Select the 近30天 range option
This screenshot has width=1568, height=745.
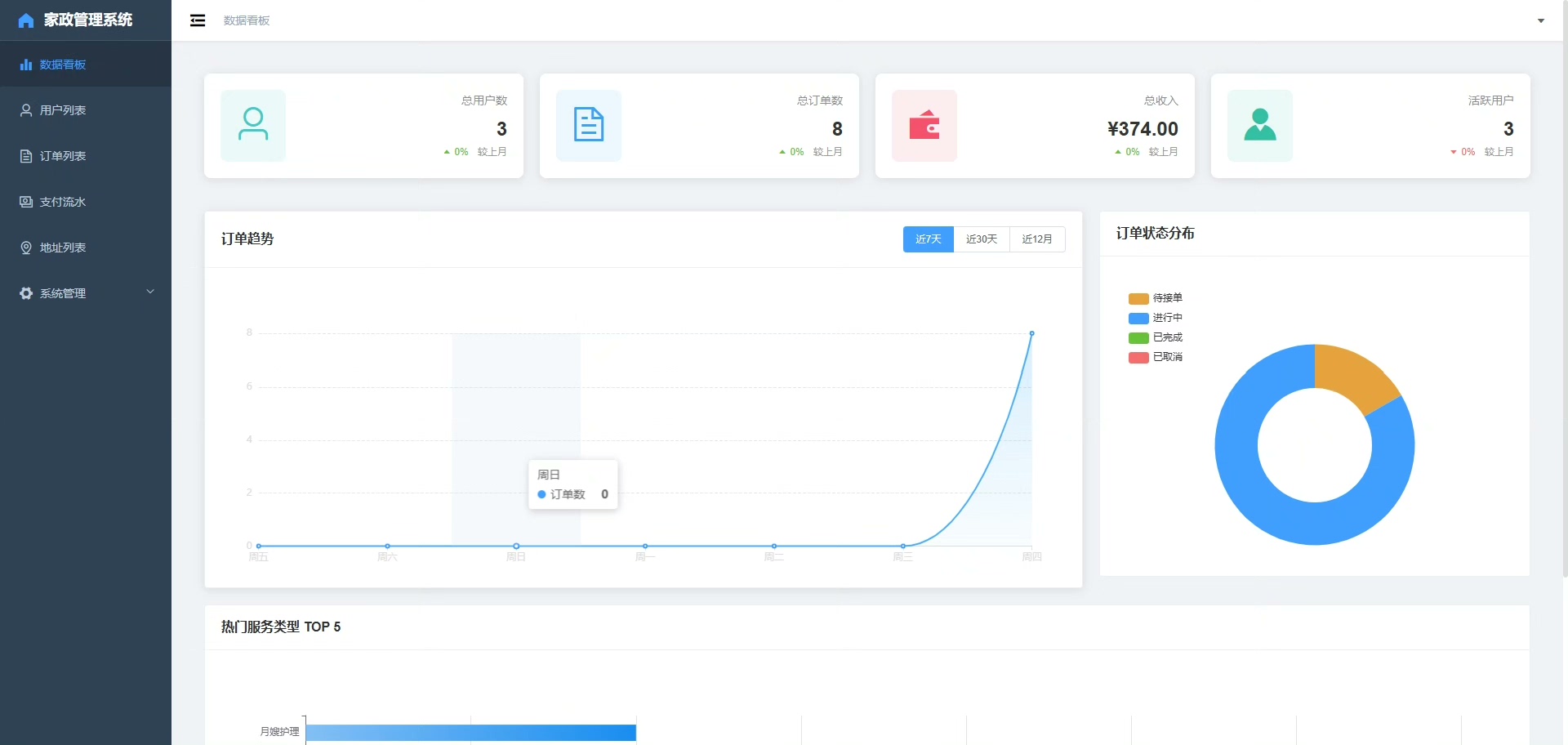point(982,239)
